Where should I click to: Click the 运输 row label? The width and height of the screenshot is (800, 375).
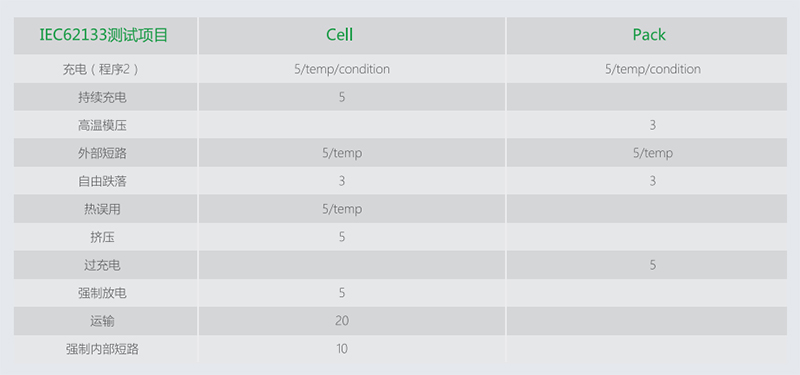click(102, 321)
